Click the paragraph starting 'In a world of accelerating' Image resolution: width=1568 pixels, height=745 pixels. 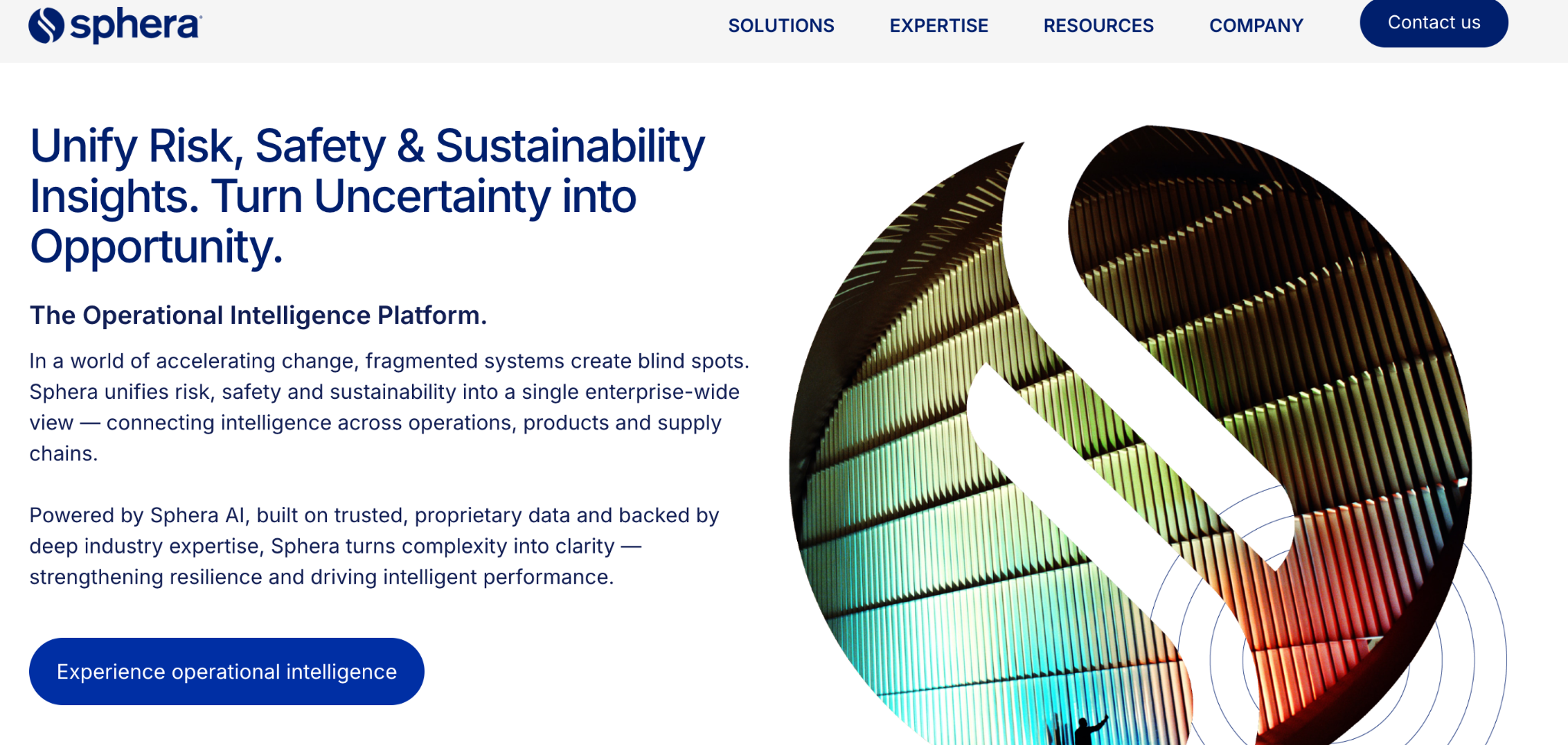click(x=389, y=407)
